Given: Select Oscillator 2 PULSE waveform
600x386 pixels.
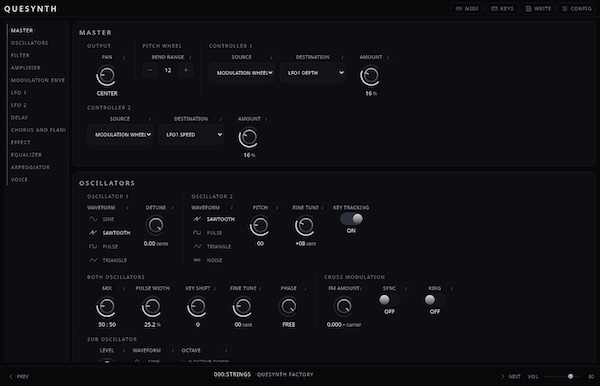Looking at the screenshot, I should click(207, 233).
